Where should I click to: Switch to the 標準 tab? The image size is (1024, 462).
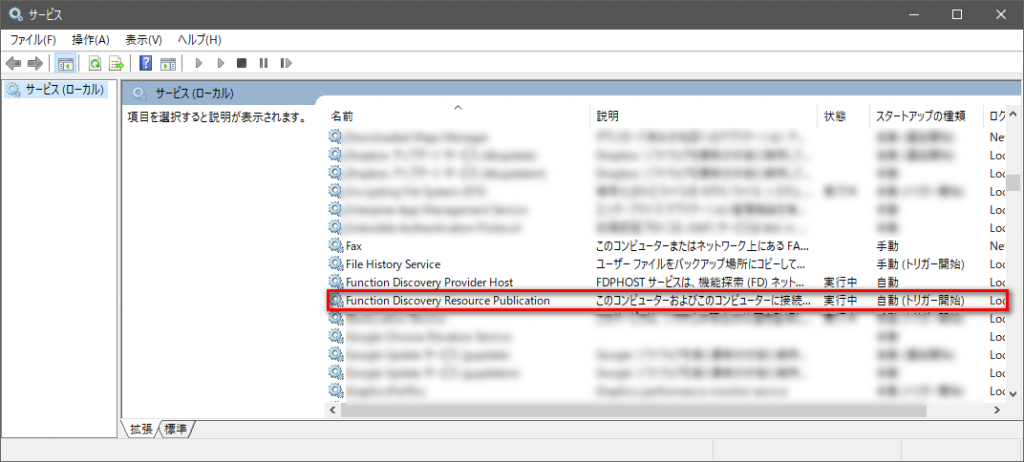(177, 429)
